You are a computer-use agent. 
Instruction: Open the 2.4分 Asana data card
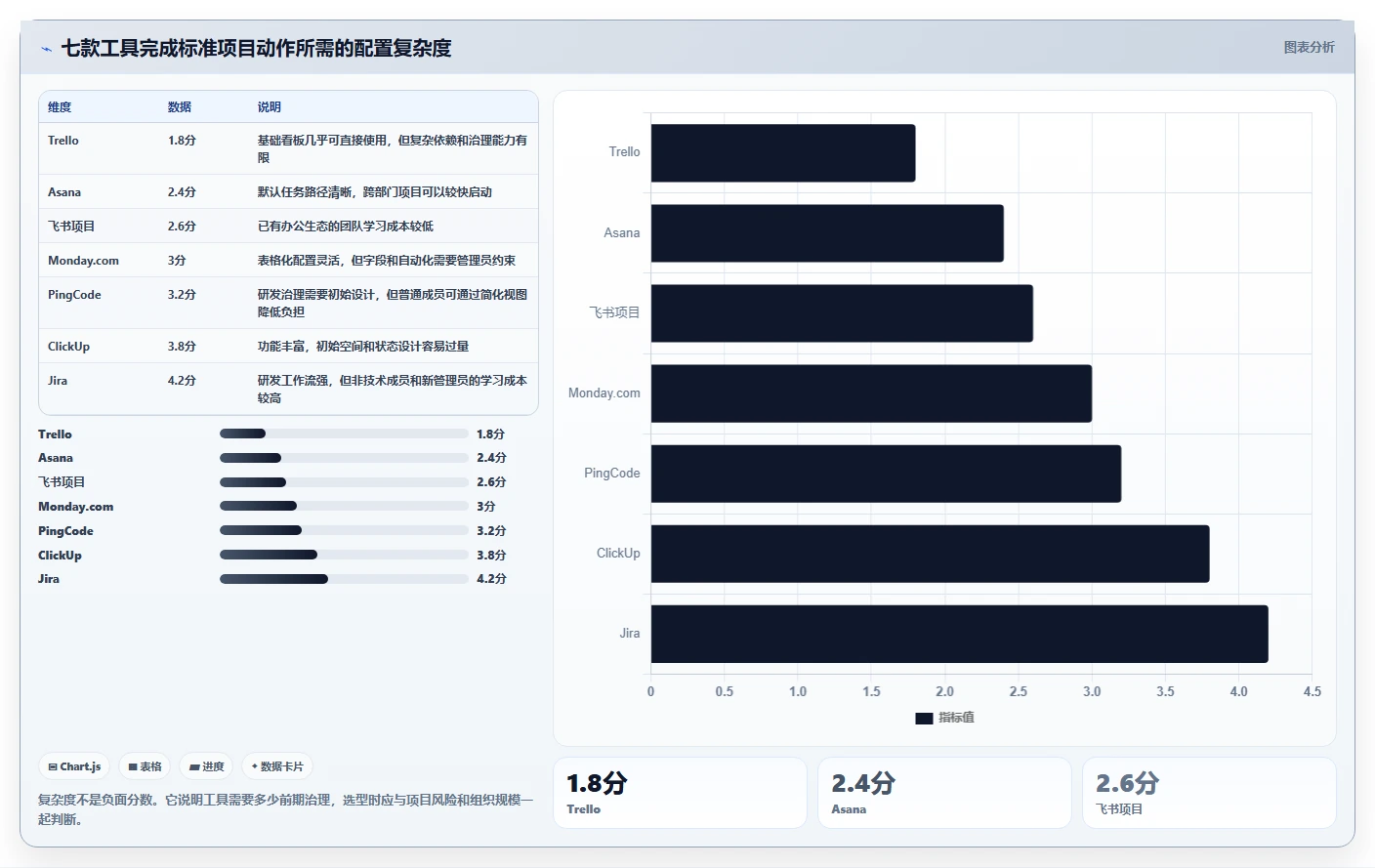click(x=944, y=793)
